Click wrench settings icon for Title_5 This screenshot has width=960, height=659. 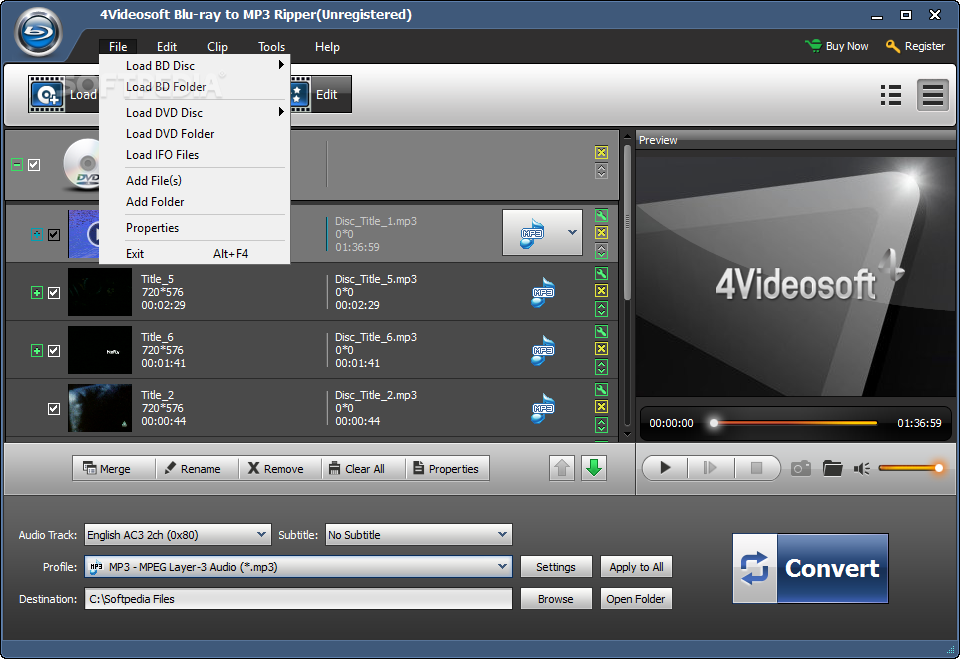pyautogui.click(x=601, y=274)
